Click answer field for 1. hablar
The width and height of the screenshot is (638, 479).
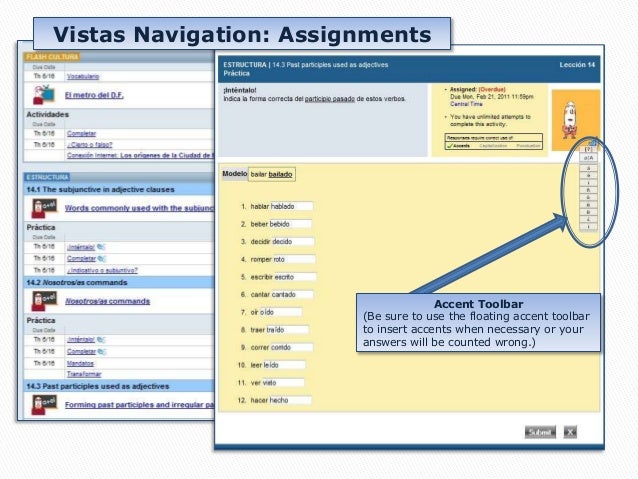click(x=292, y=206)
